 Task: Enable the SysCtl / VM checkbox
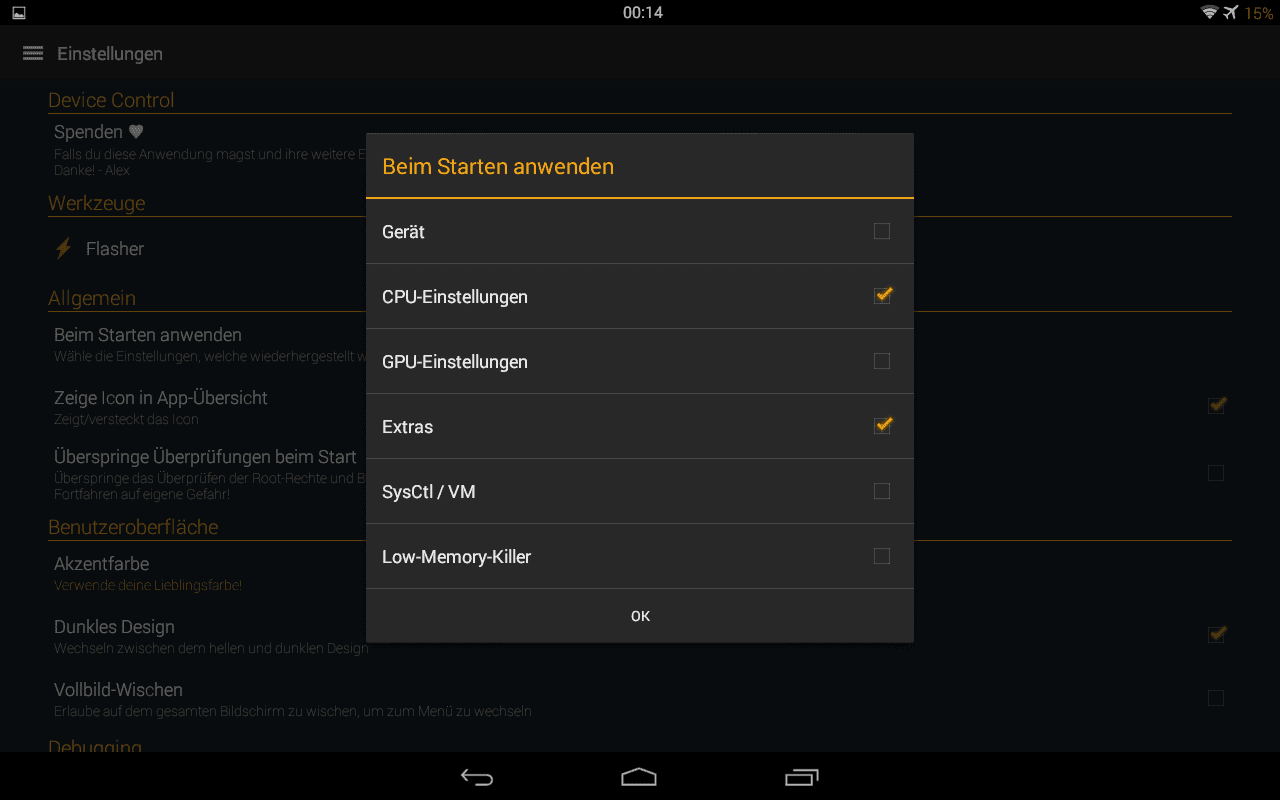click(881, 491)
